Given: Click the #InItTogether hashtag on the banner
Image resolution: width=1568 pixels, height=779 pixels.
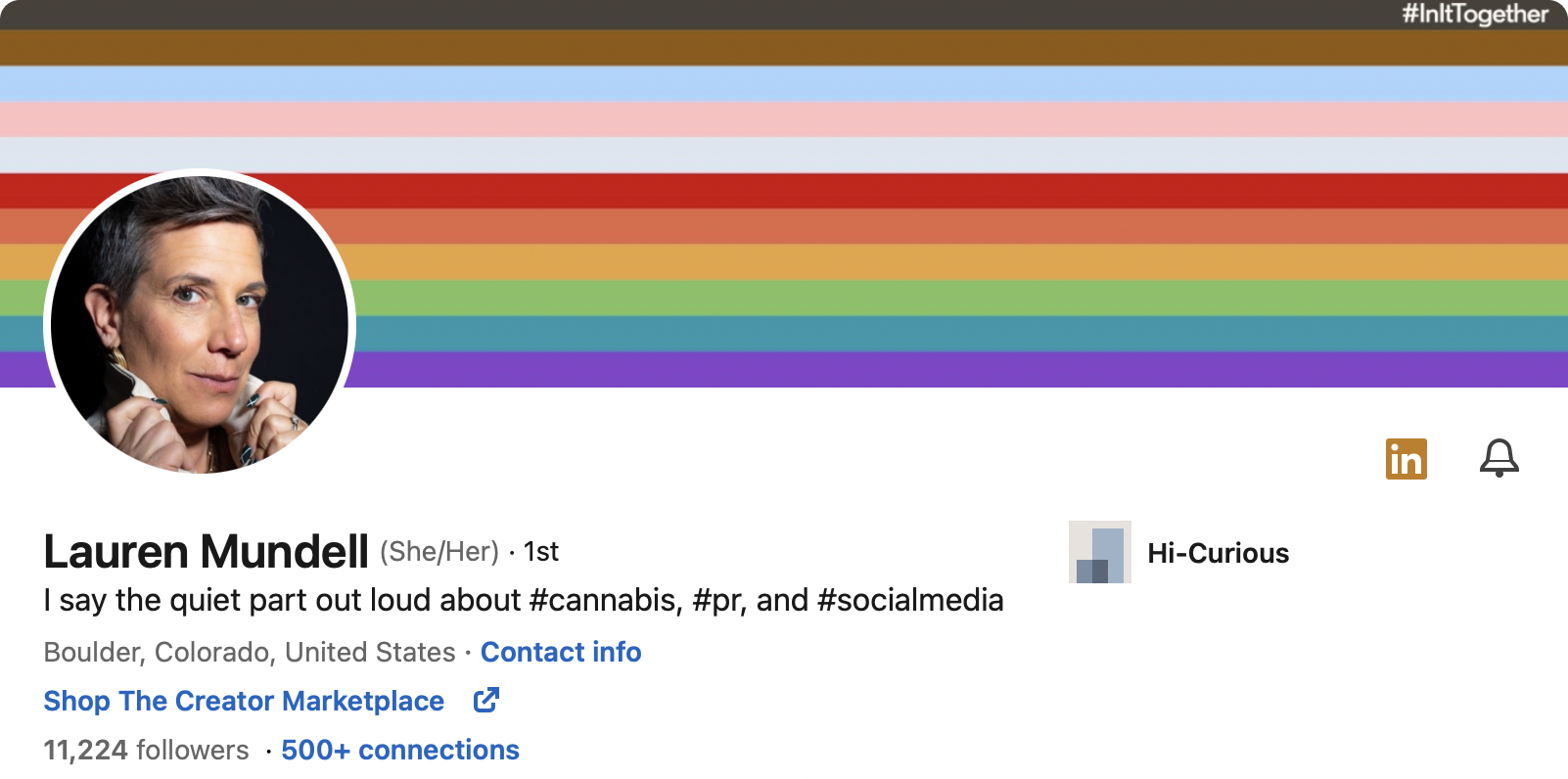Looking at the screenshot, I should [1474, 14].
